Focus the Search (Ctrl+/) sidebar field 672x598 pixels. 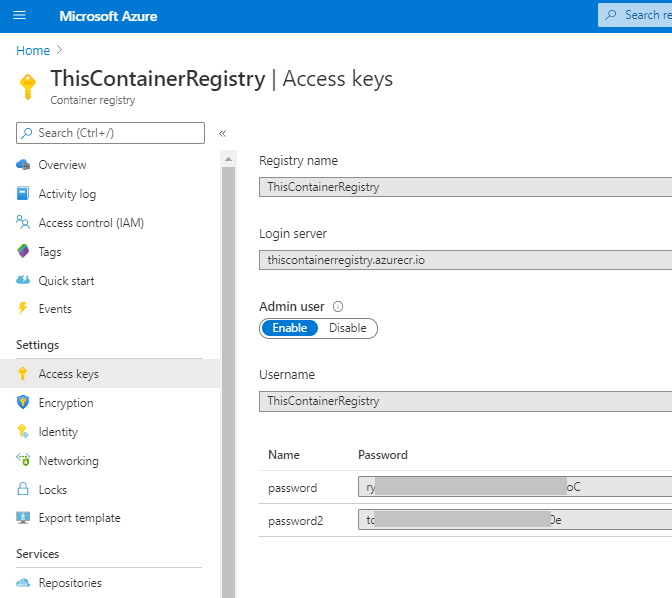click(110, 133)
